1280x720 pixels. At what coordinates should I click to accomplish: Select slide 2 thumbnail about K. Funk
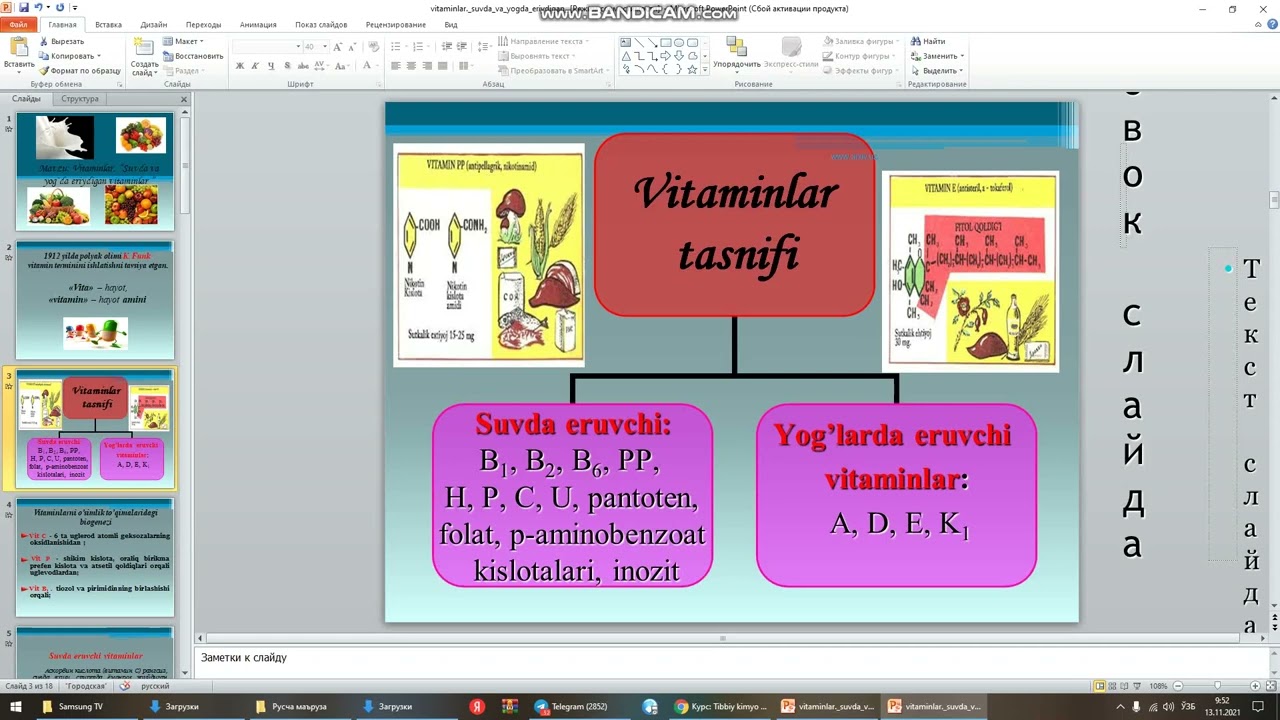coord(95,300)
